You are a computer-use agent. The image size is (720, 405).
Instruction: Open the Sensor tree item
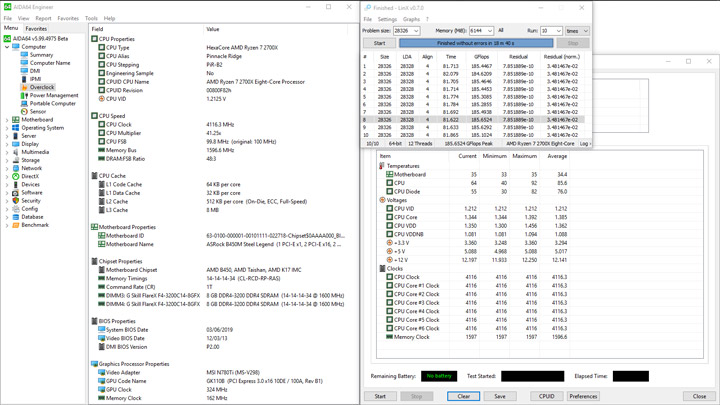coord(38,112)
